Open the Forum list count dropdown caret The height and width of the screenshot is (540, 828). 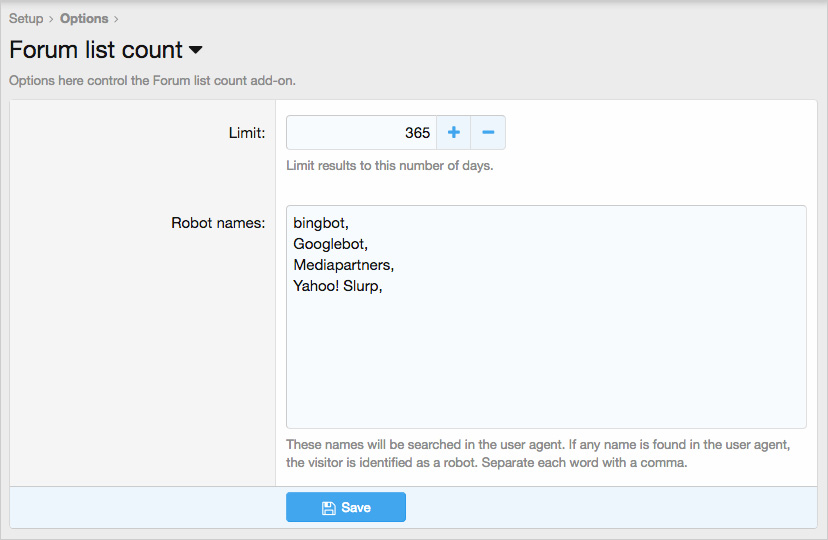coord(196,50)
